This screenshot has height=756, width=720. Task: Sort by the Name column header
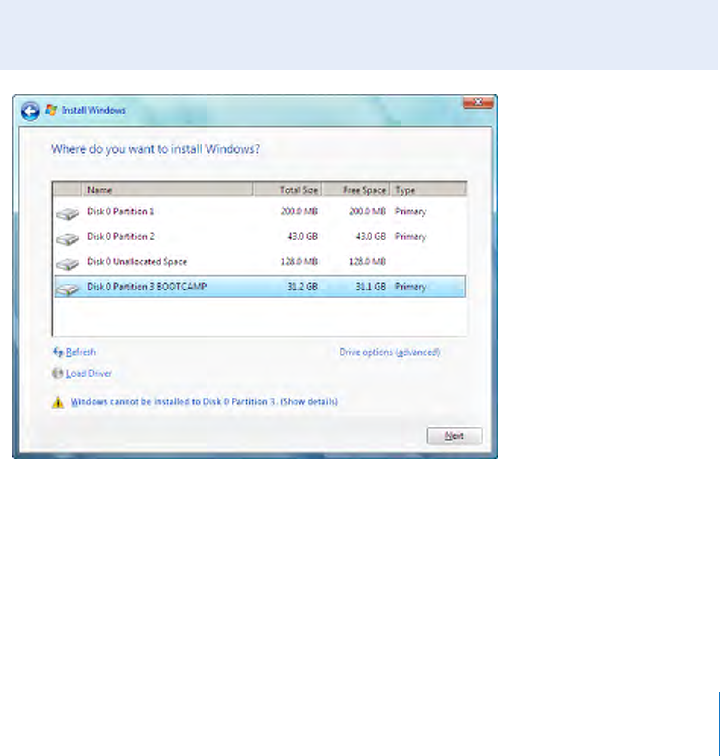tap(167, 189)
